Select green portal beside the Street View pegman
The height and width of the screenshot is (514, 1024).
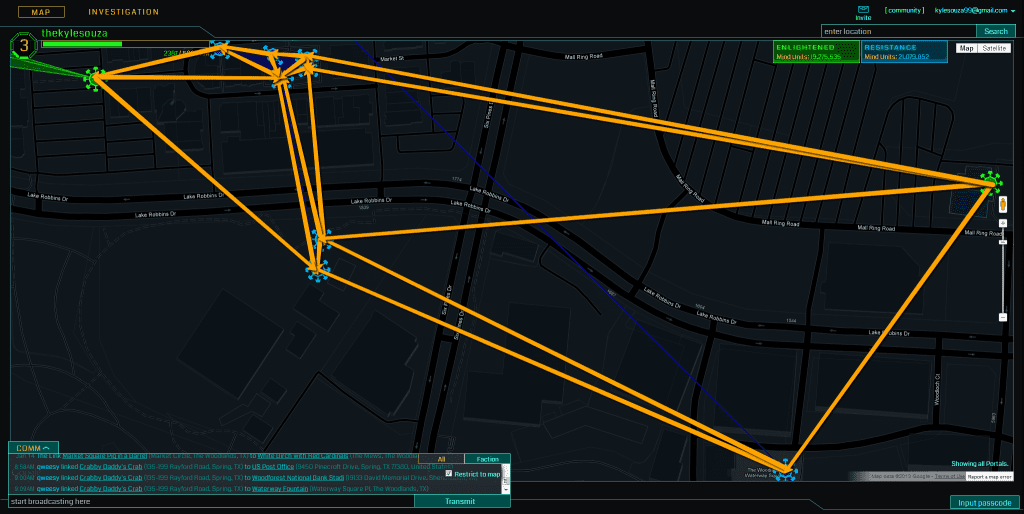(x=990, y=182)
